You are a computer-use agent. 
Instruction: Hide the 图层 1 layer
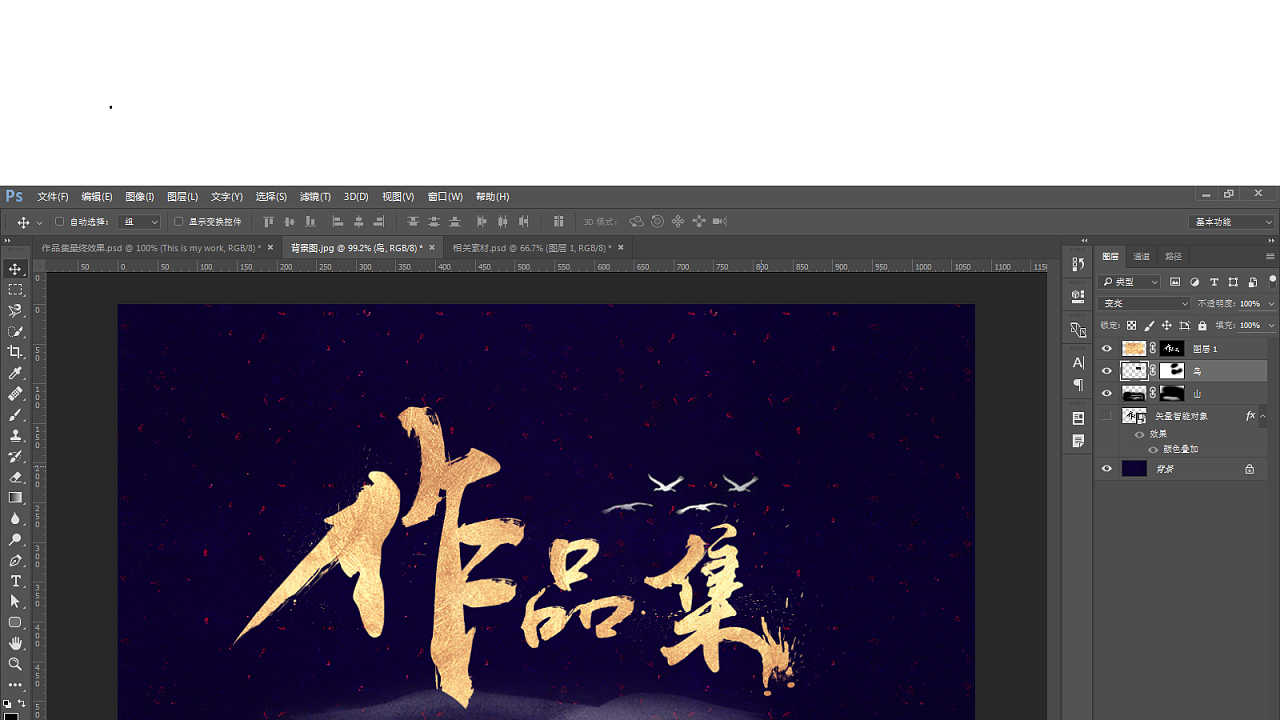1106,349
